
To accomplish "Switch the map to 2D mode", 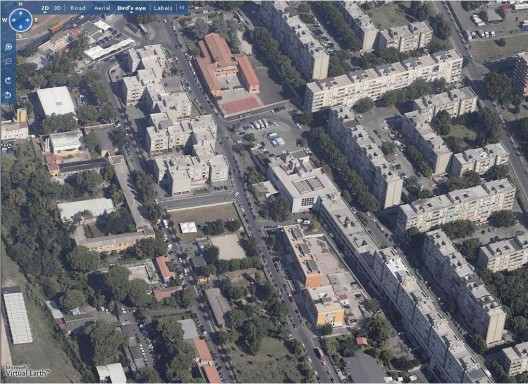I will click(x=45, y=8).
